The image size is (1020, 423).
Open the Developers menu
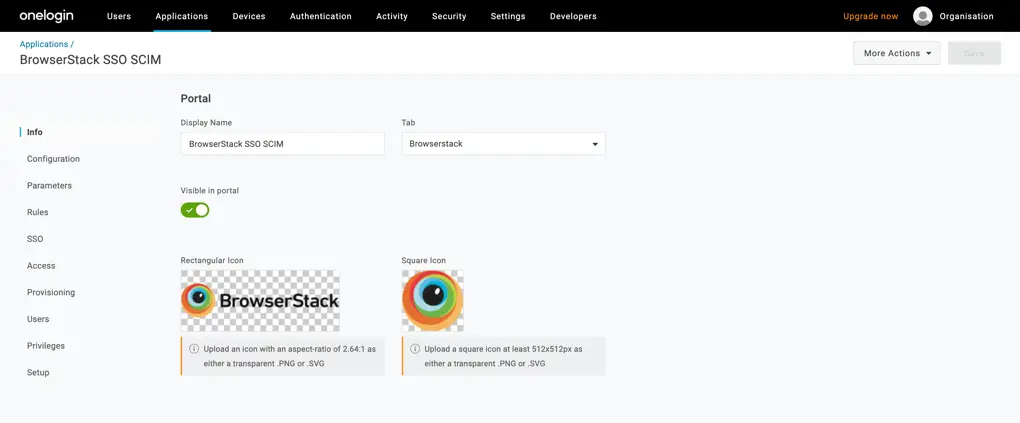pyautogui.click(x=573, y=16)
